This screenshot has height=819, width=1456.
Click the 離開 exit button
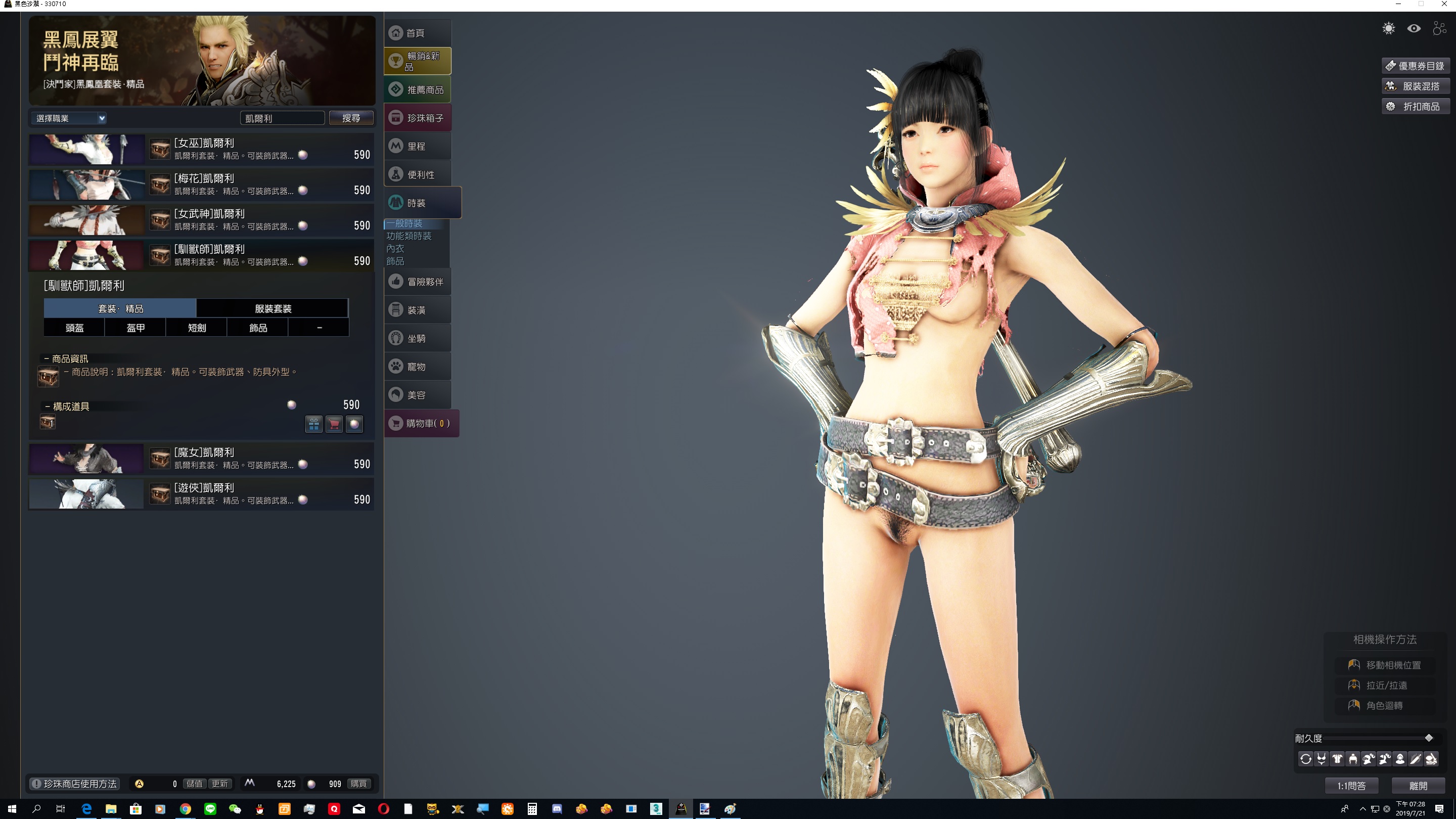coord(1418,786)
